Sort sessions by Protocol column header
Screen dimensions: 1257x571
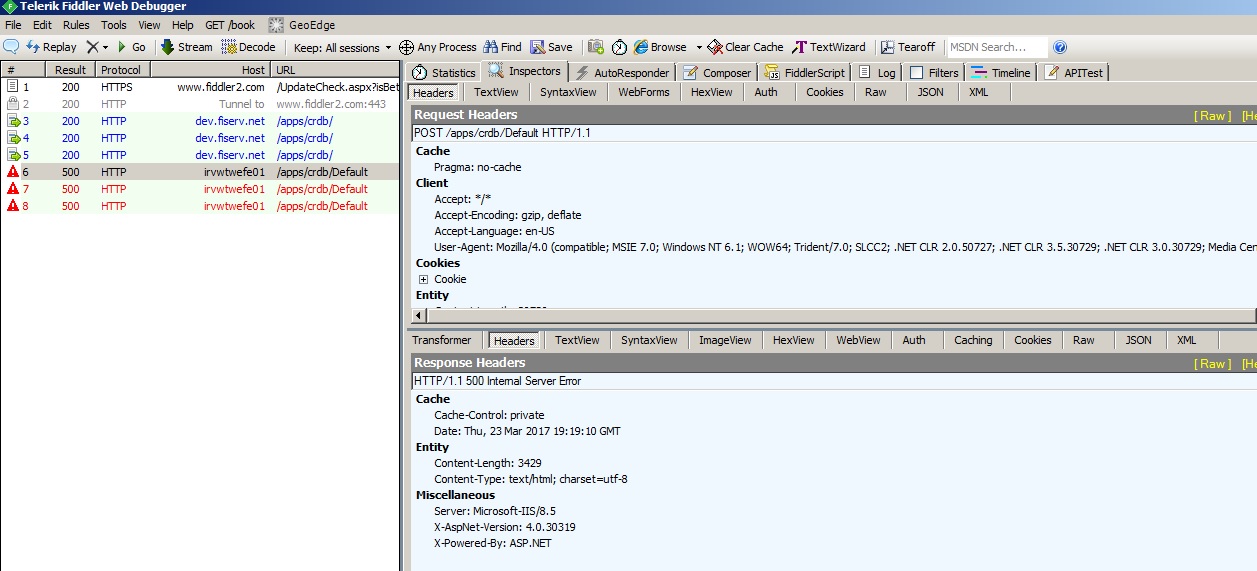click(123, 70)
